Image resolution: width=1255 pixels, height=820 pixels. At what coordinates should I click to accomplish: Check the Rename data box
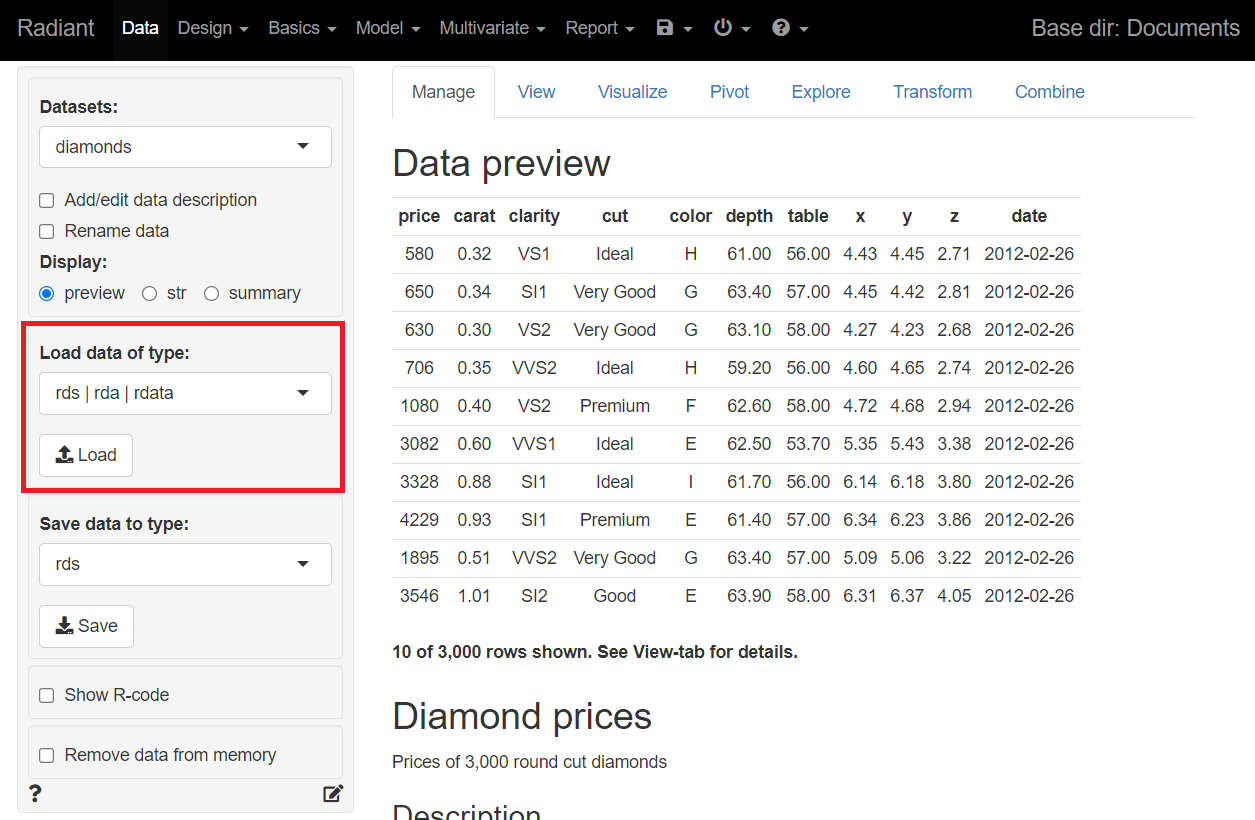[x=47, y=232]
